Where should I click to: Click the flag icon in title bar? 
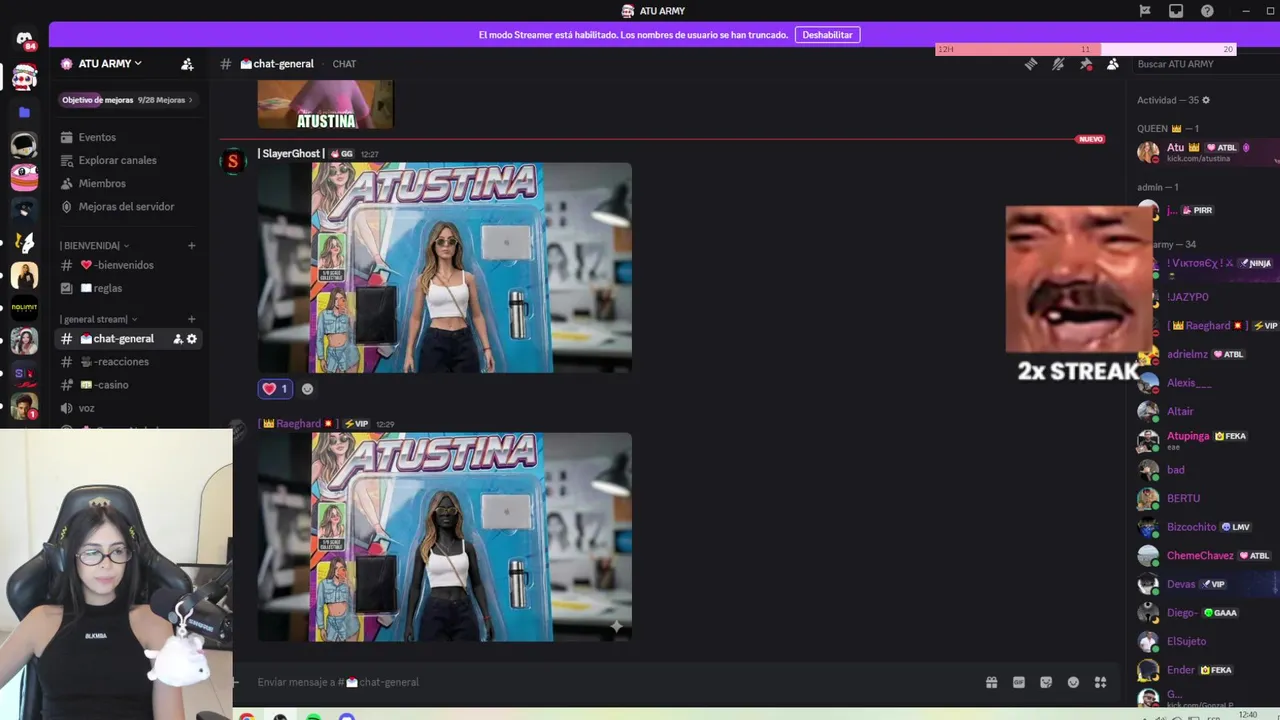pyautogui.click(x=1145, y=11)
